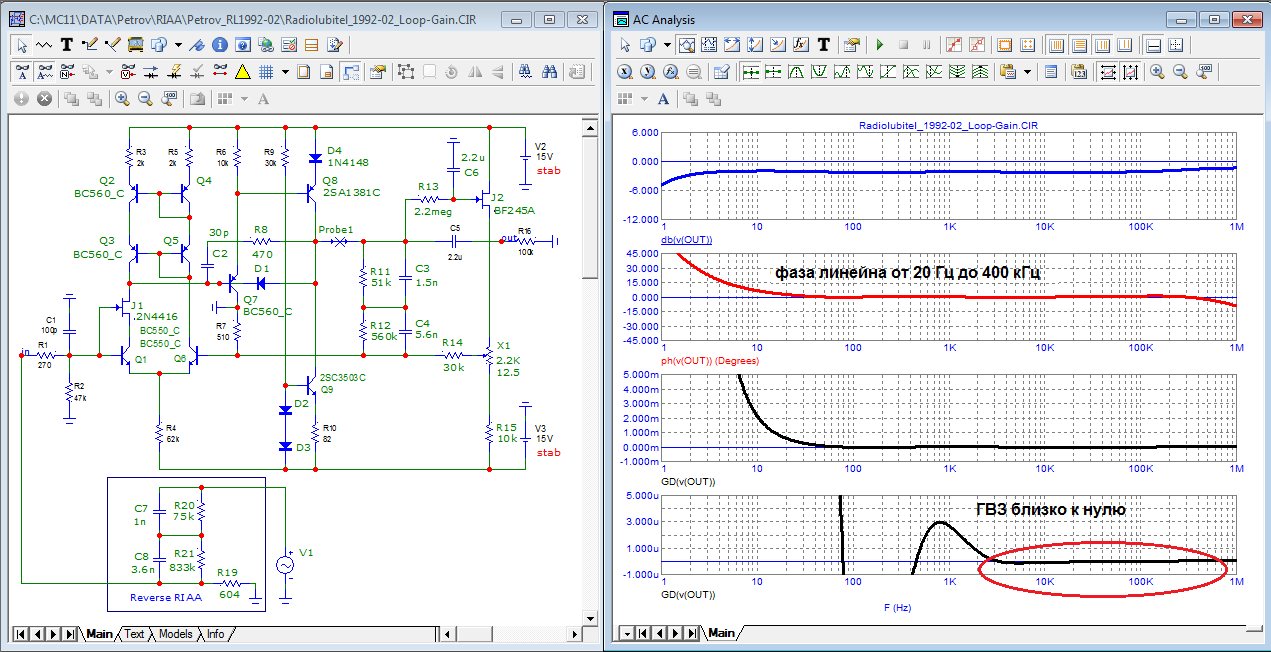This screenshot has width=1271, height=652.
Task: Switch to the Text tab in schematic
Action: tap(134, 634)
